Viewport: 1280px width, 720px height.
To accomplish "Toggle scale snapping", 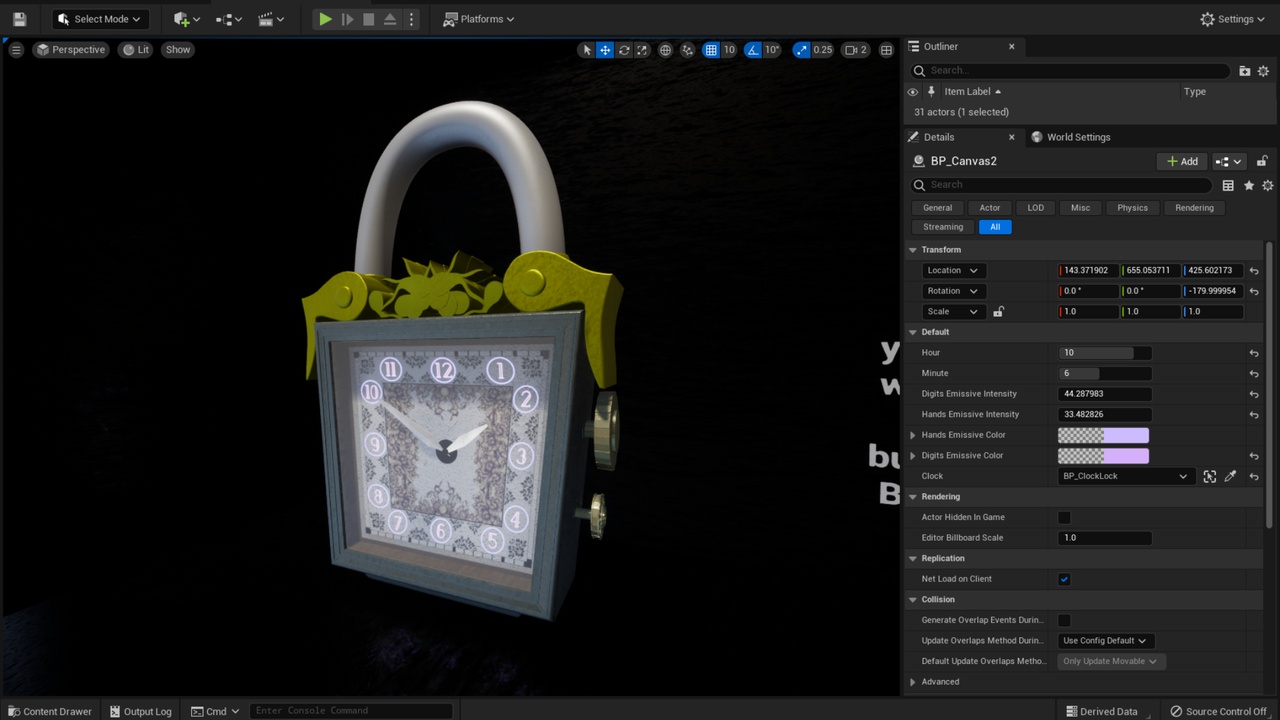I will coord(801,50).
